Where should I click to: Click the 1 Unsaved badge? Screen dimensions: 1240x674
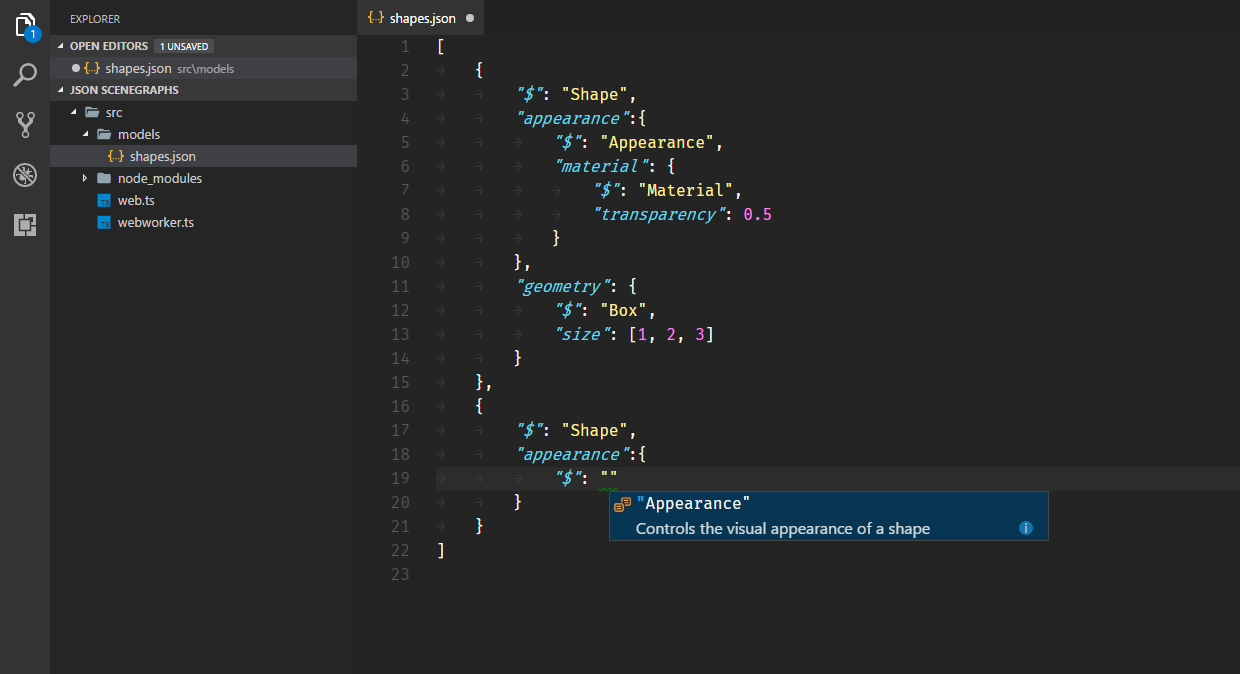pos(184,46)
